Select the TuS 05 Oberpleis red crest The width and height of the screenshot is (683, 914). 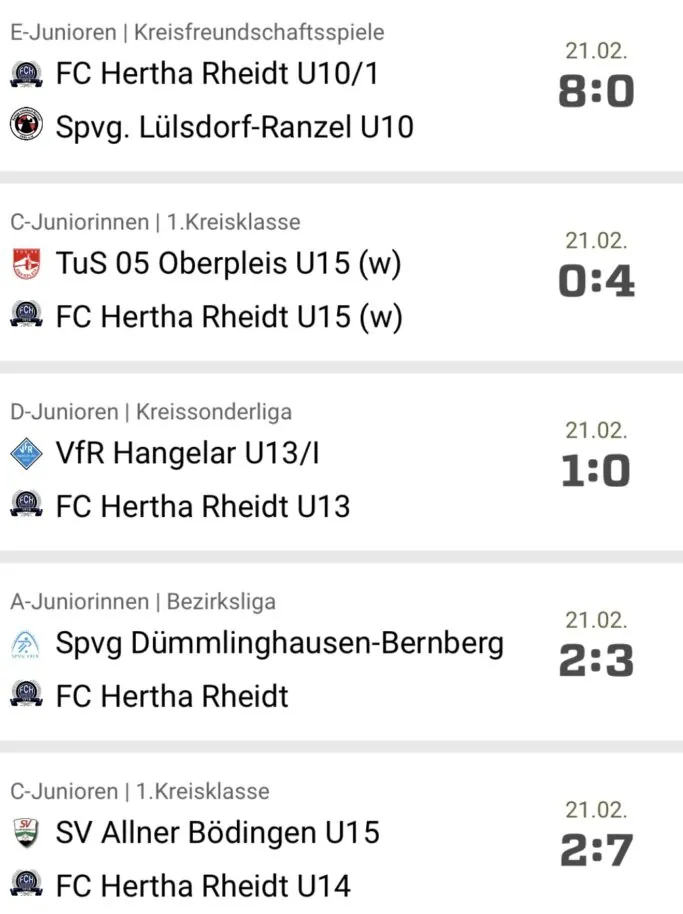pyautogui.click(x=26, y=264)
